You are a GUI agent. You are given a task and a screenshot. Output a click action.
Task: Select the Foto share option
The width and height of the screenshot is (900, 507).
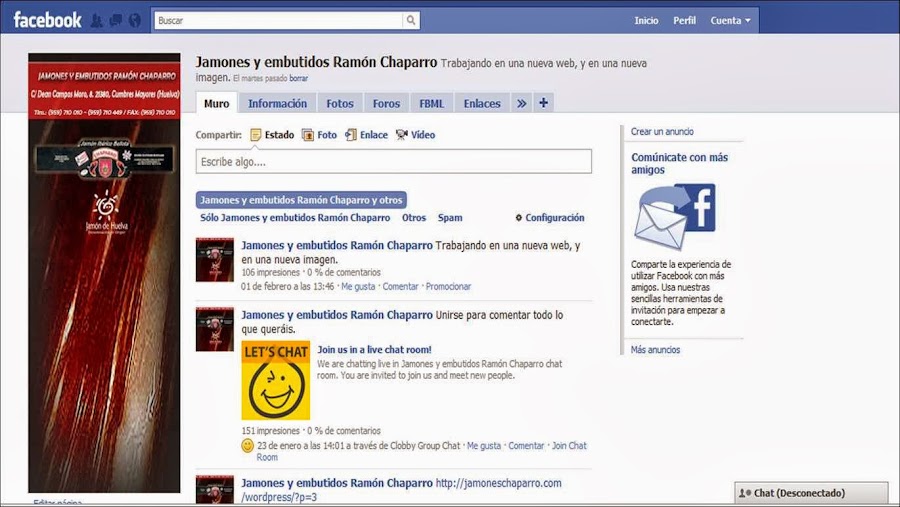[x=320, y=135]
